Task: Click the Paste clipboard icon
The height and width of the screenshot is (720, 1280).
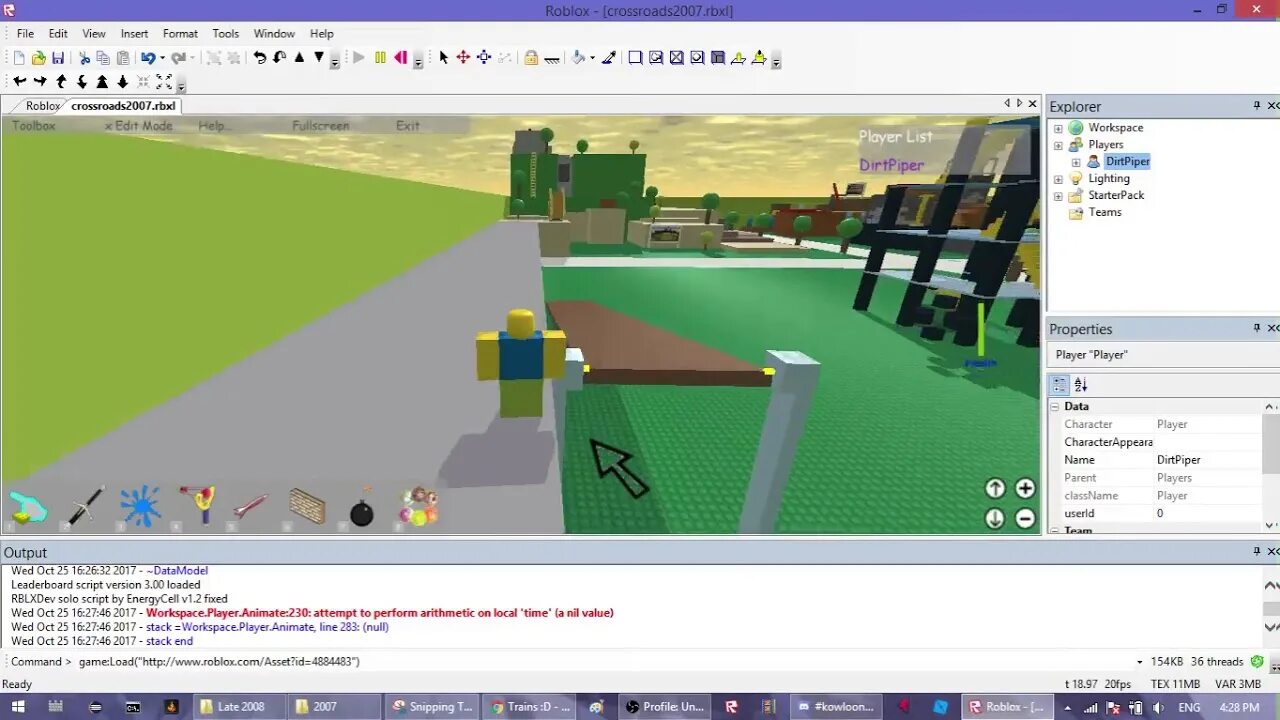Action: 123,58
